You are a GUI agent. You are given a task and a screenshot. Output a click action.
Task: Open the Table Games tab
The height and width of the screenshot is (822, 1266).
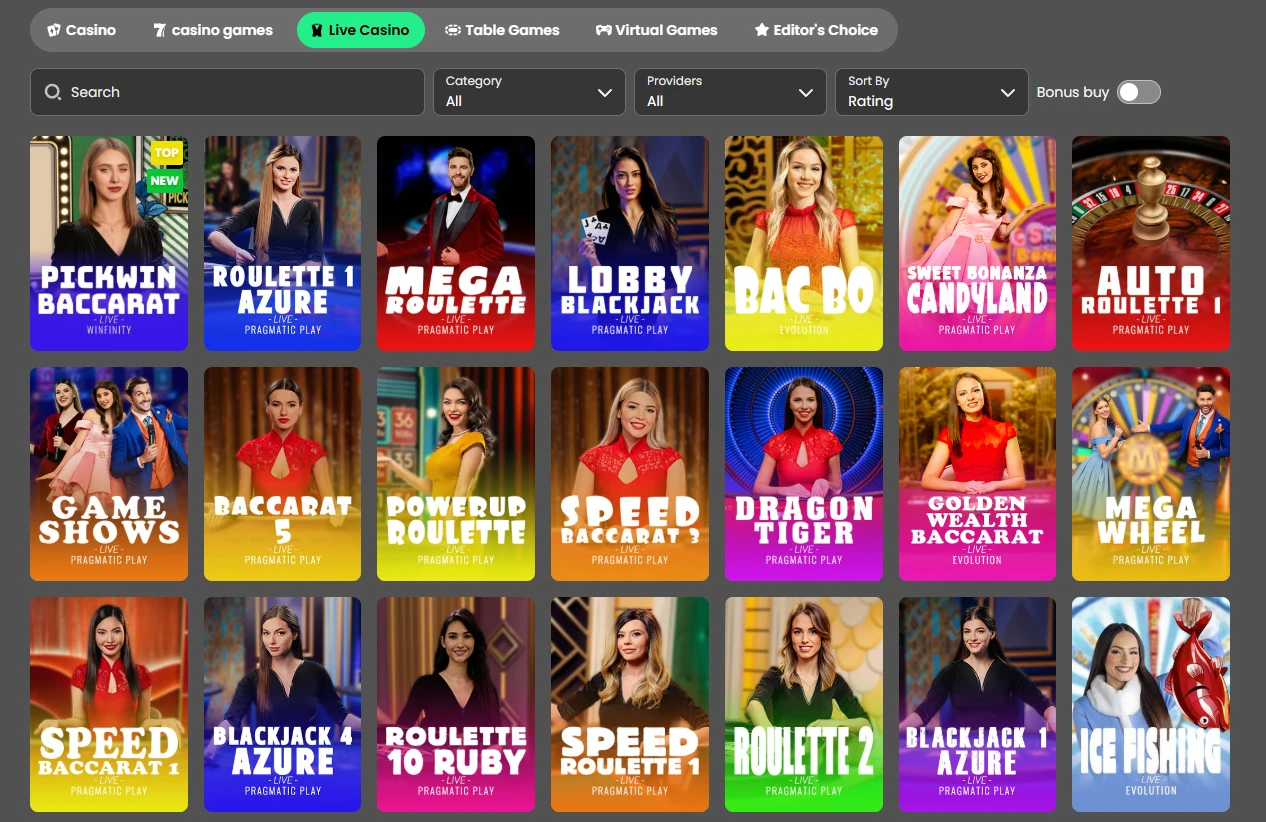click(x=502, y=30)
